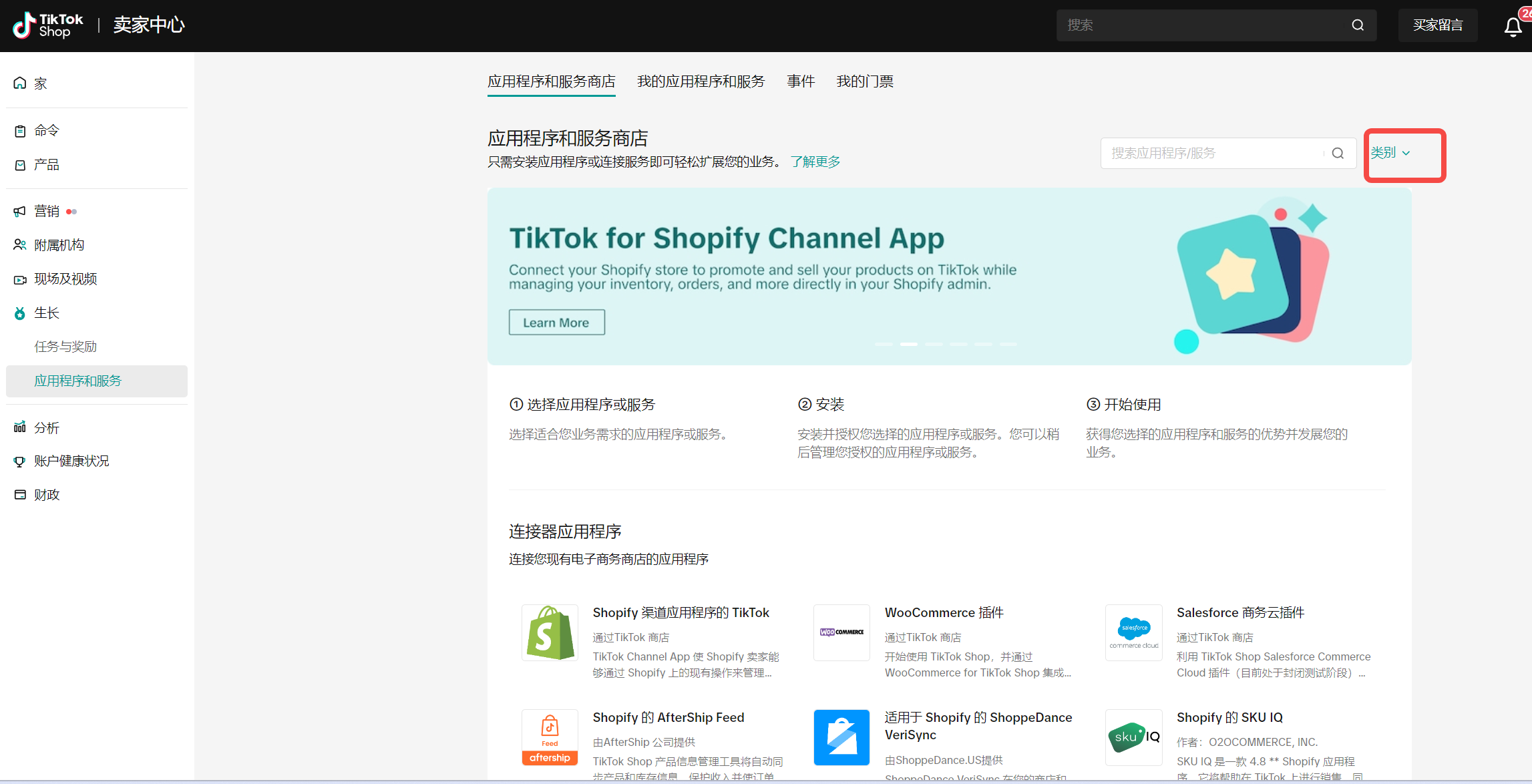Open the WooCommerce plugin icon
1532x784 pixels.
(x=841, y=632)
